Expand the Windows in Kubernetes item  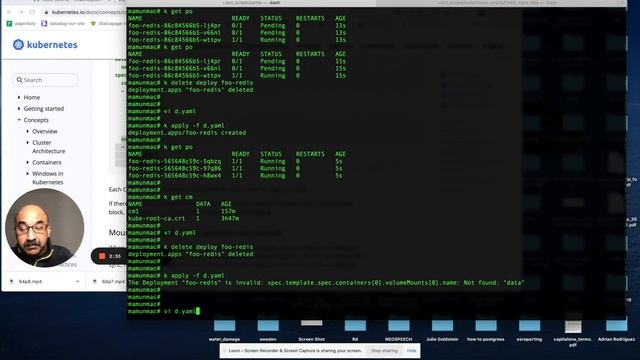point(27,173)
